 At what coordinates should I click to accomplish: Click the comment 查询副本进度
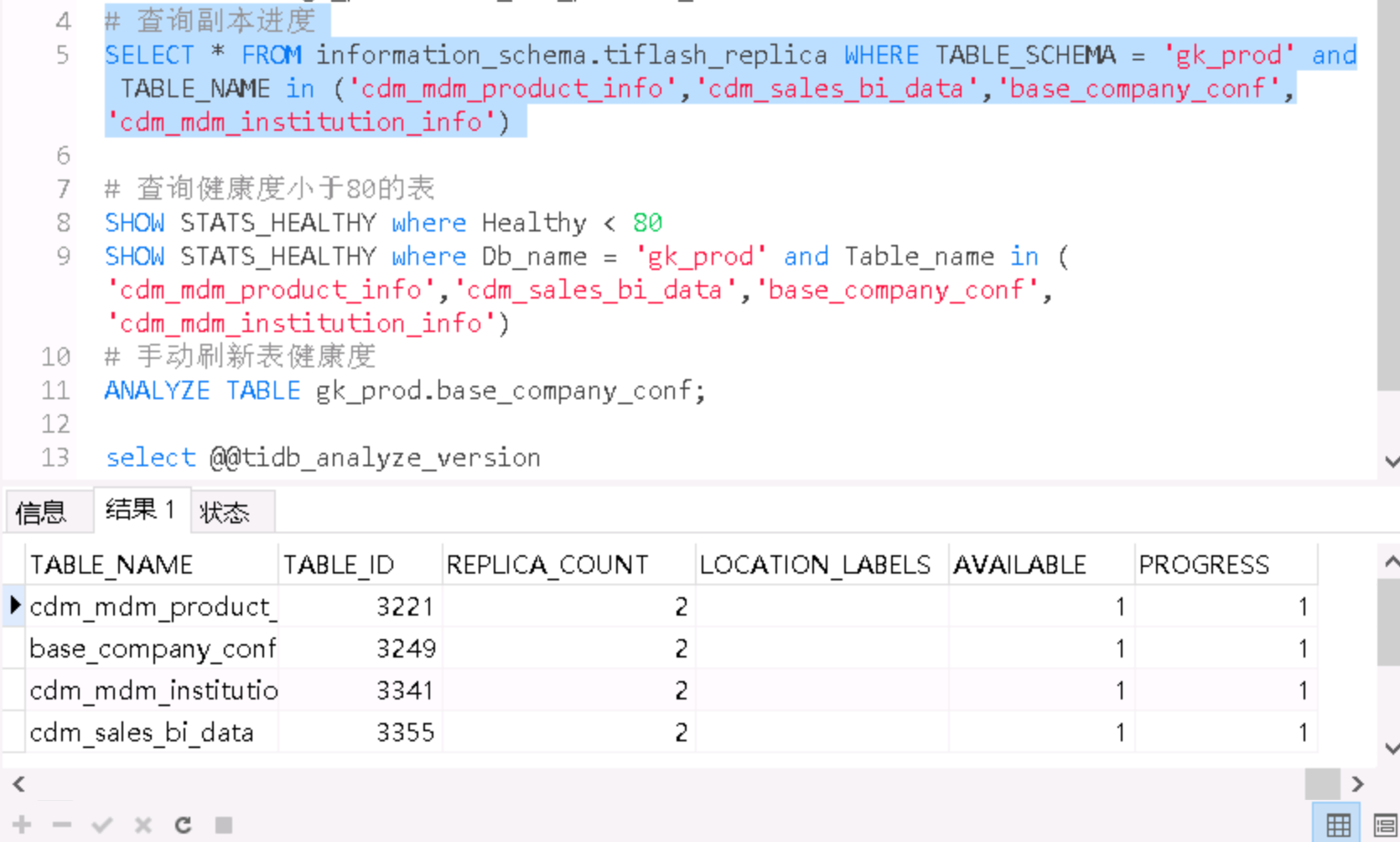point(210,20)
